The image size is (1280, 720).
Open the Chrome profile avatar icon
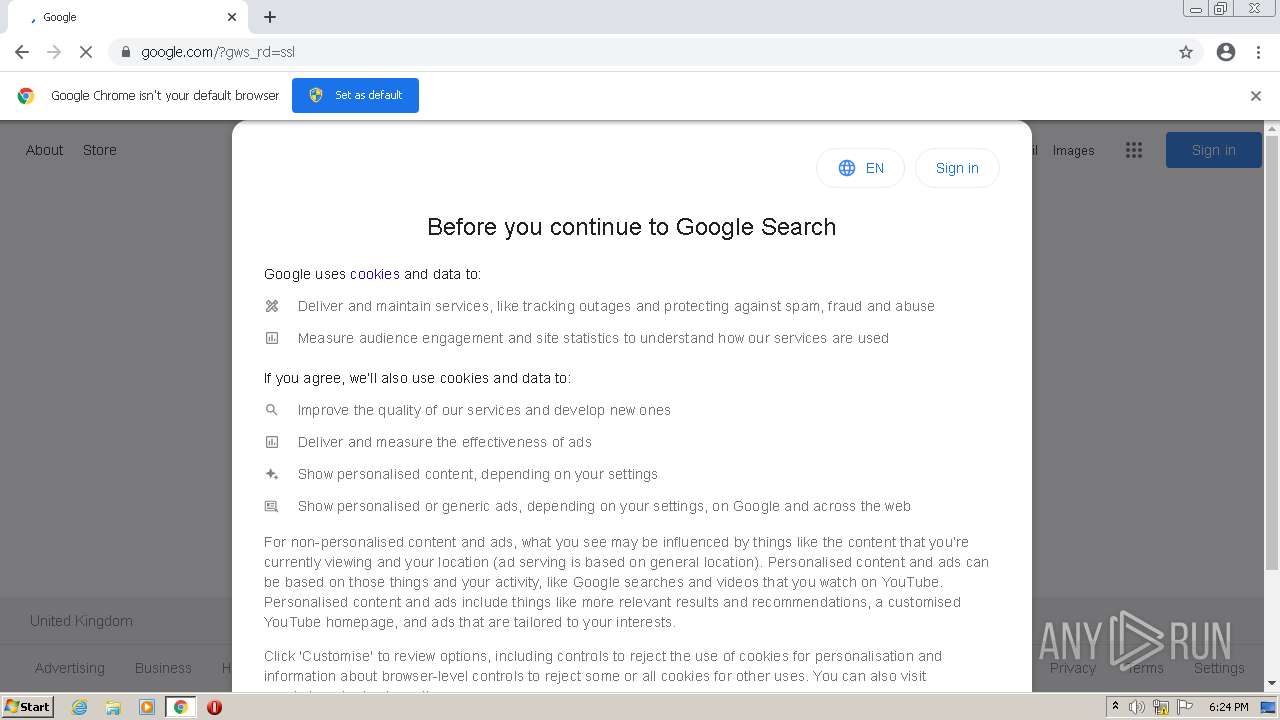coord(1226,52)
